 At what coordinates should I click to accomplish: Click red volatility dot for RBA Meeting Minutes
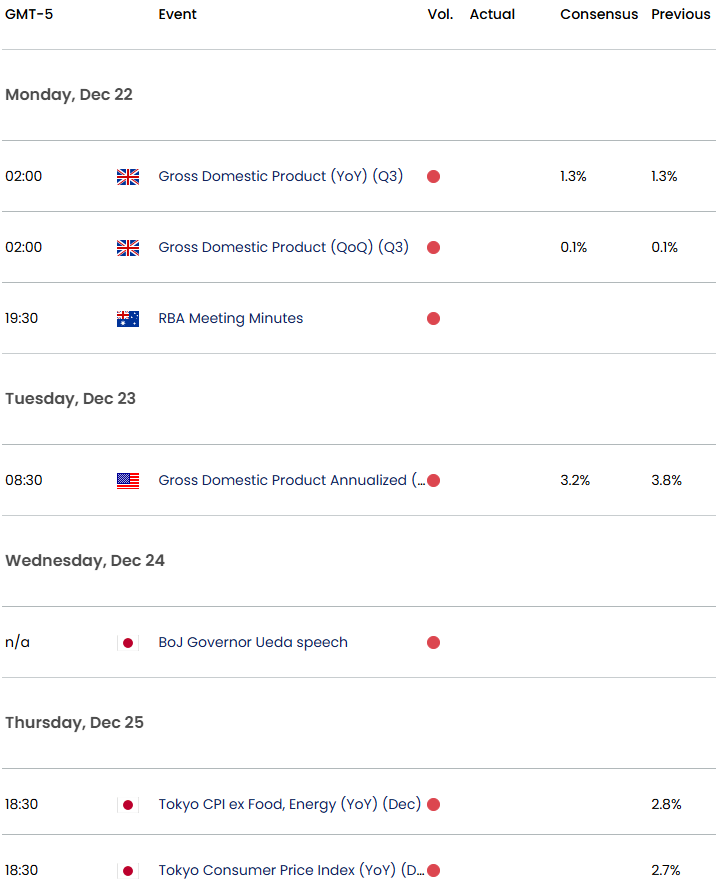click(x=433, y=319)
